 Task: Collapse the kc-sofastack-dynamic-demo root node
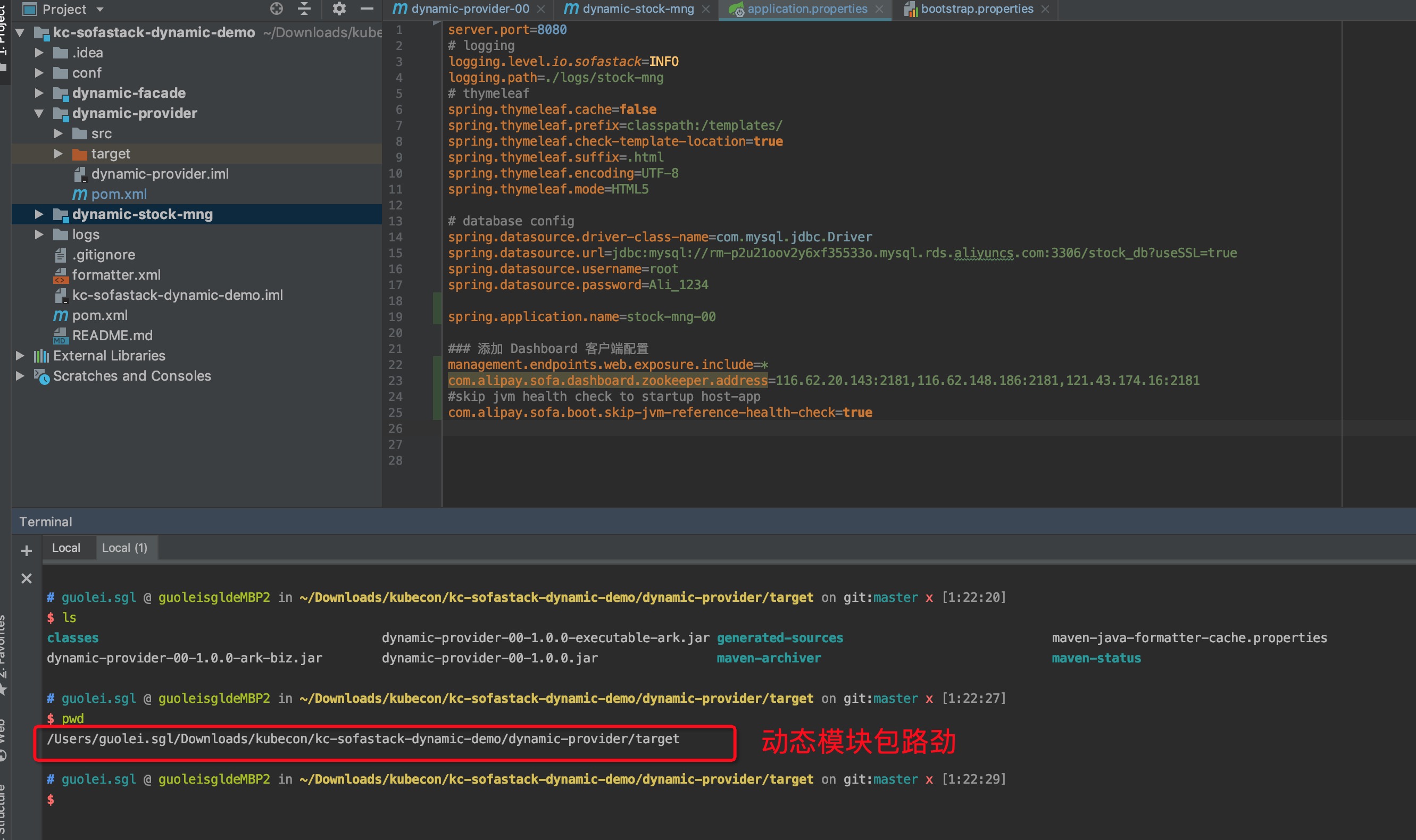click(20, 32)
